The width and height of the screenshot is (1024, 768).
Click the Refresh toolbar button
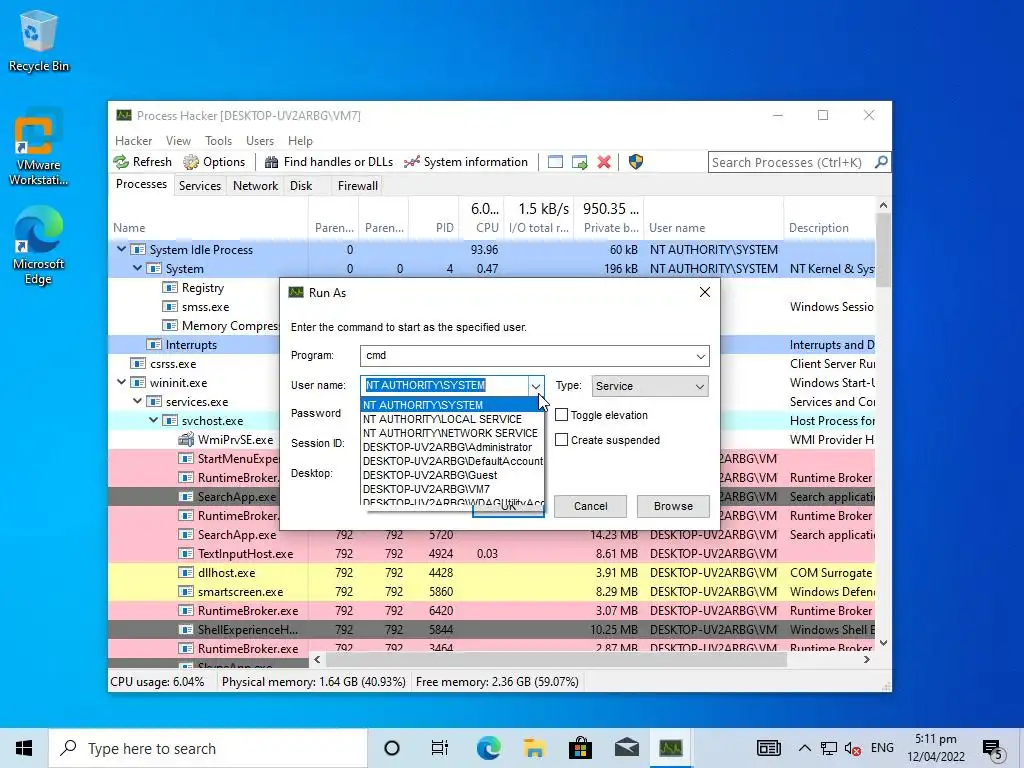click(x=142, y=162)
